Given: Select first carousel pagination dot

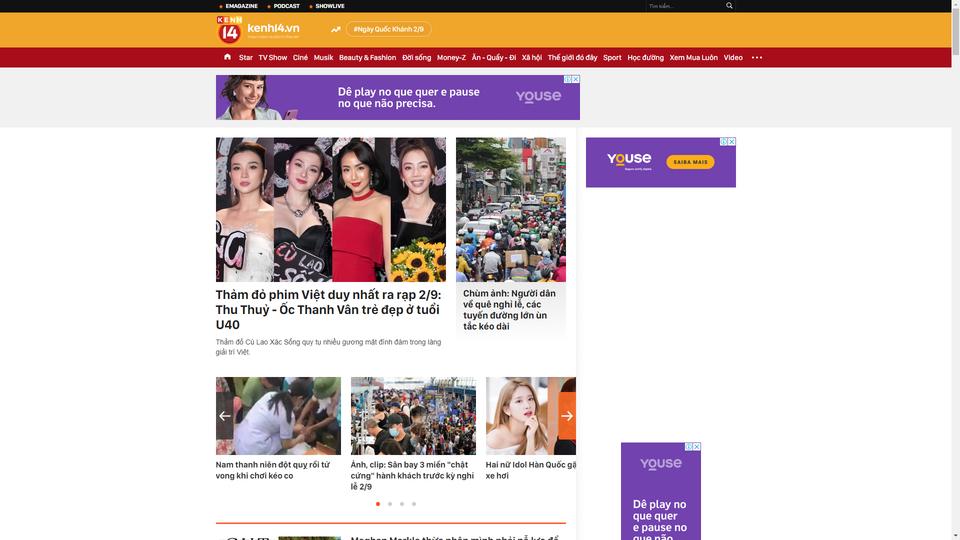Looking at the screenshot, I should click(x=378, y=504).
